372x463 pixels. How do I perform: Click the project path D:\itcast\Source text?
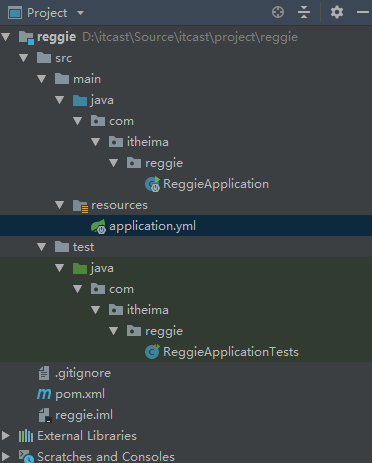click(x=190, y=37)
